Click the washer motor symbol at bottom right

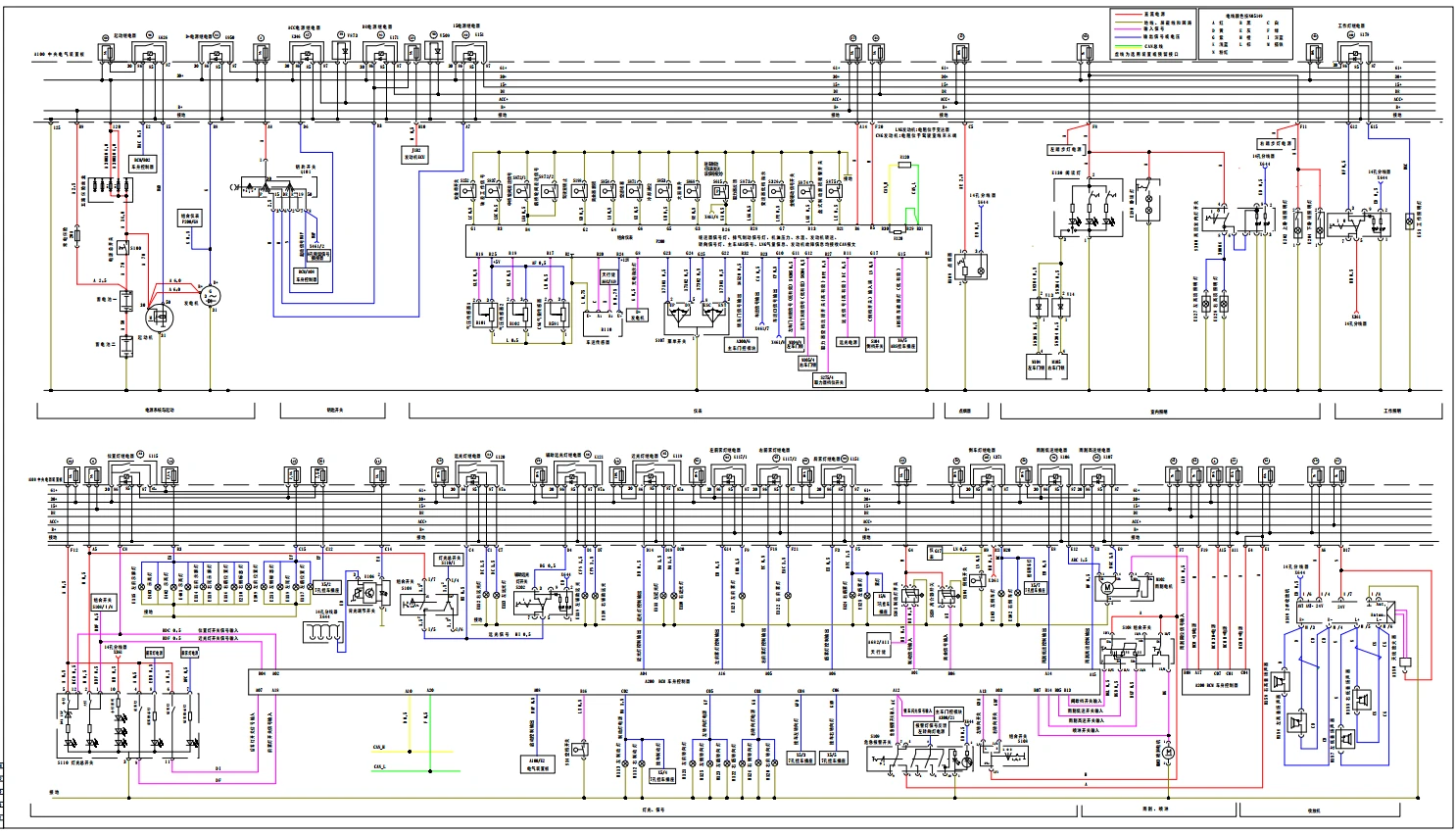[1168, 753]
